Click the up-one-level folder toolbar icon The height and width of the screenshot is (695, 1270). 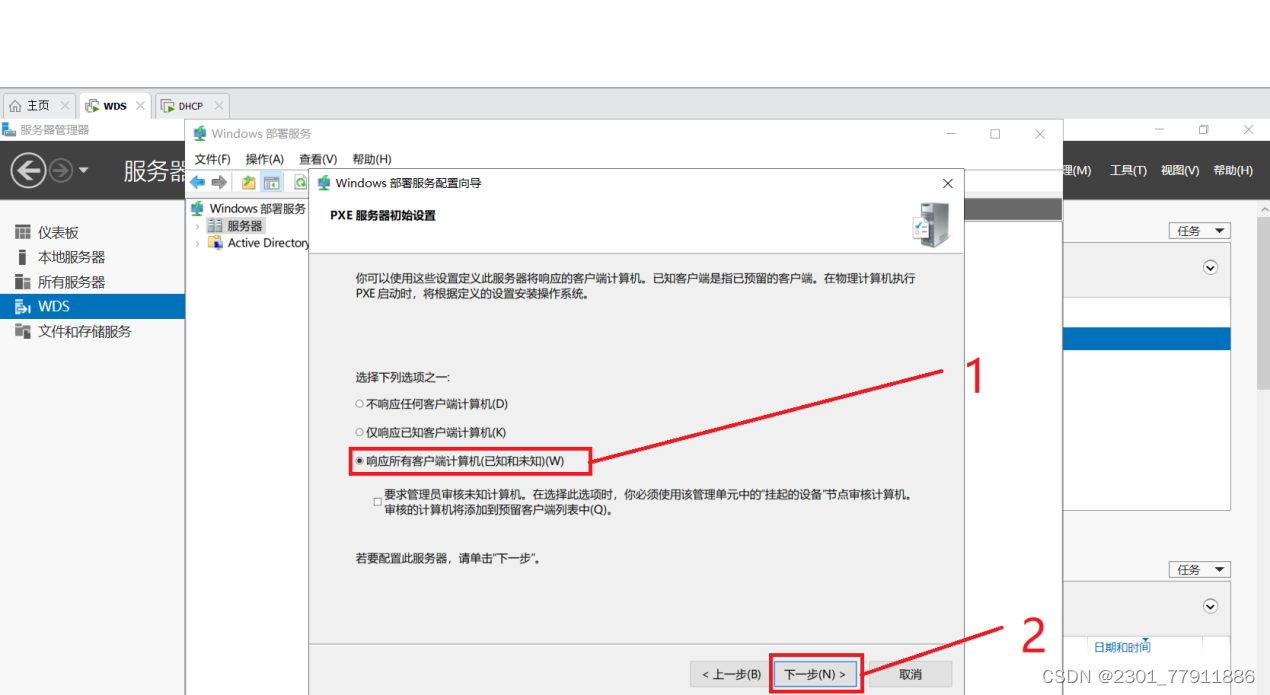pos(249,182)
